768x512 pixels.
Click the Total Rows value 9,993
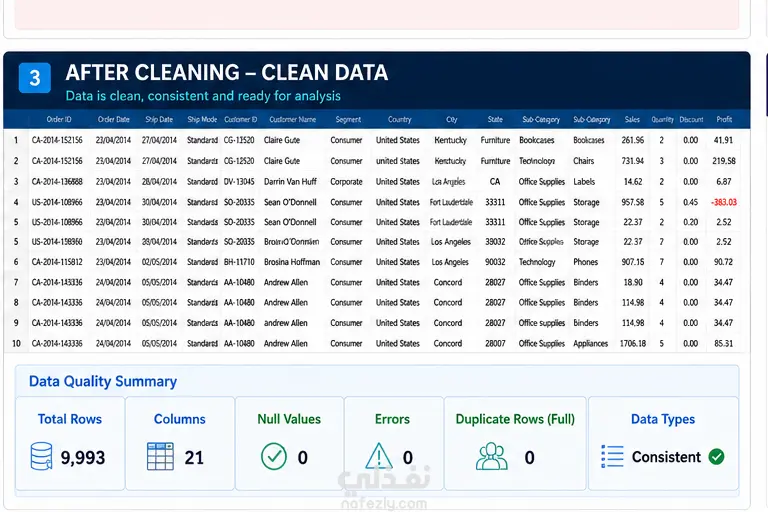coord(83,458)
